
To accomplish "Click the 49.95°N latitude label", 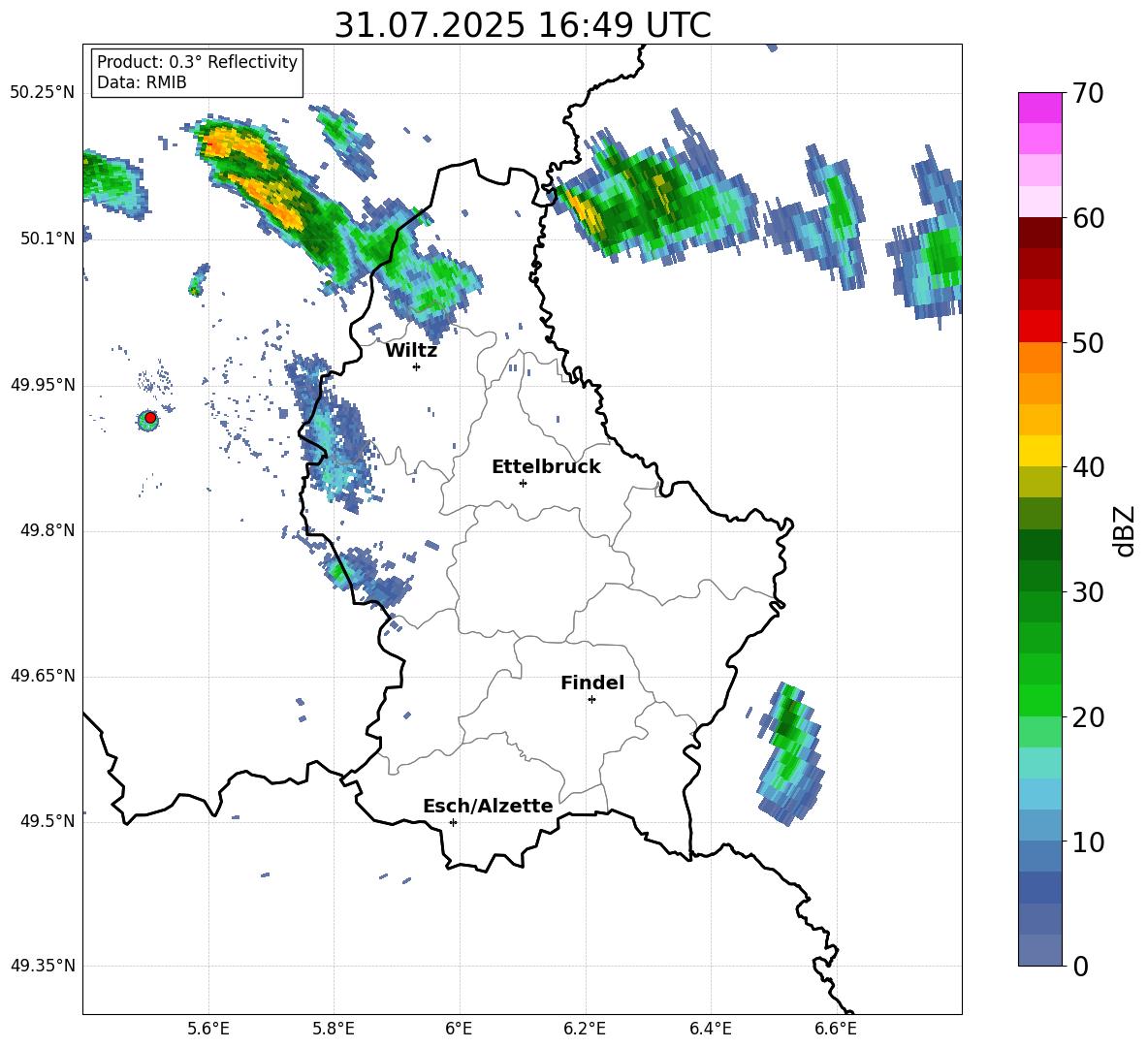I will pyautogui.click(x=43, y=384).
